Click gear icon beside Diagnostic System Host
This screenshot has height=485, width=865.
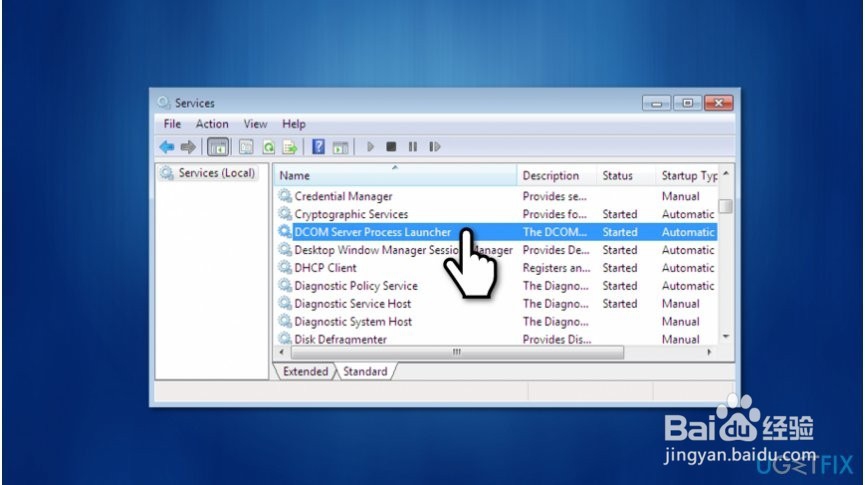coord(285,321)
